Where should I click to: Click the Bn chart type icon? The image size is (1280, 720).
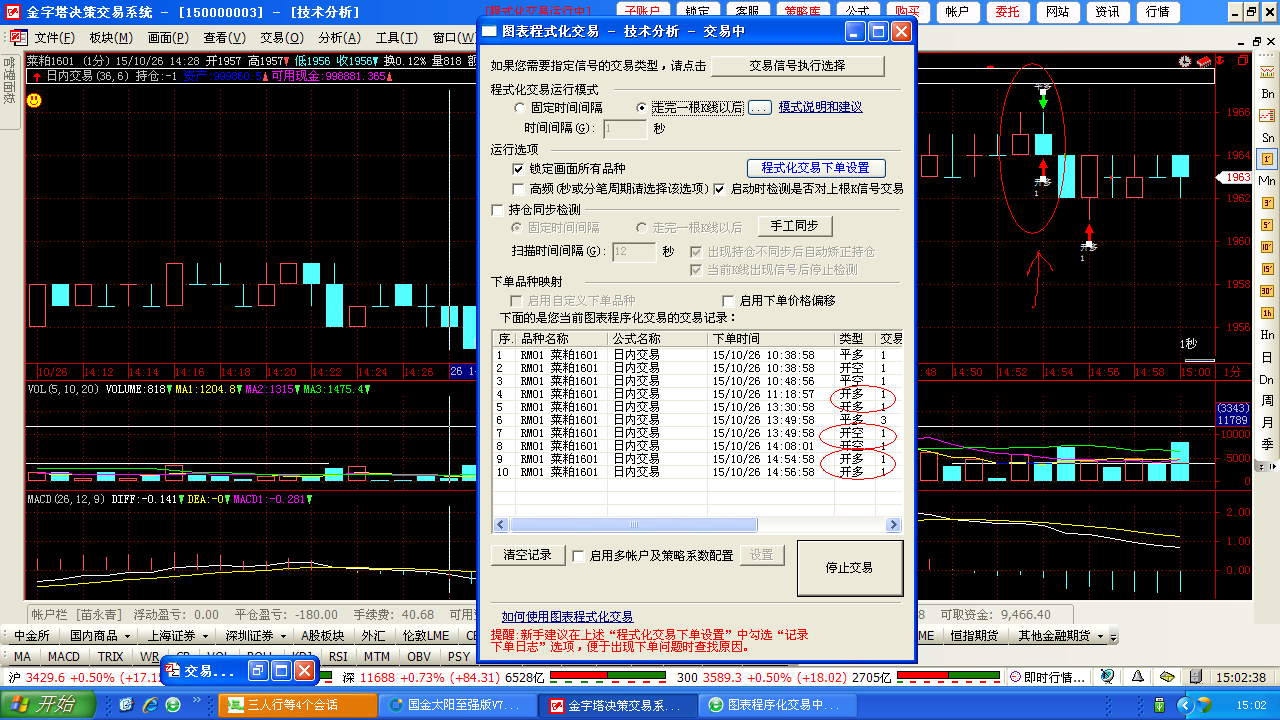(x=1267, y=93)
